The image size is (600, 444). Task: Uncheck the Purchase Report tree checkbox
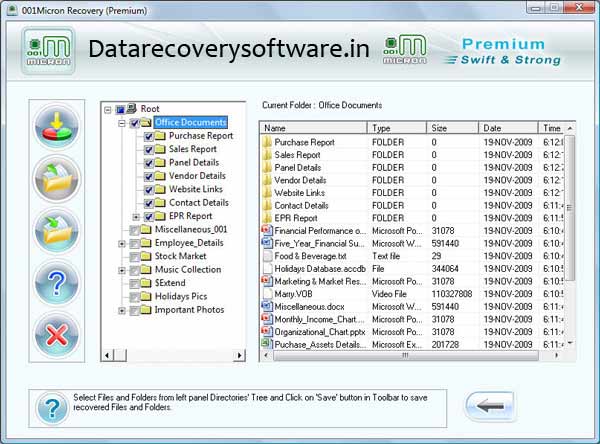tap(148, 137)
